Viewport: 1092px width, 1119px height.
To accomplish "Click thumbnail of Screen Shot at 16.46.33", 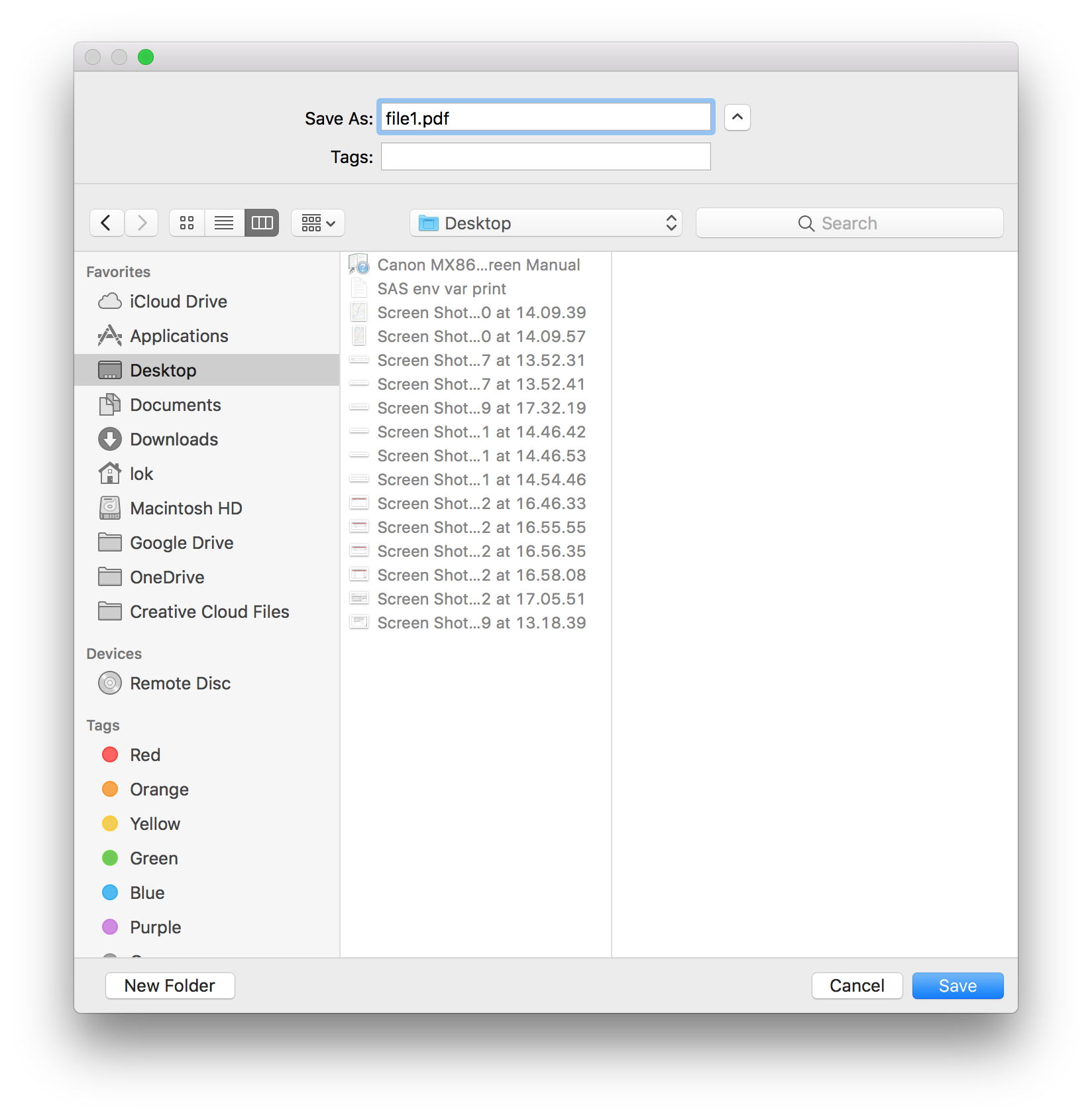I will [359, 503].
